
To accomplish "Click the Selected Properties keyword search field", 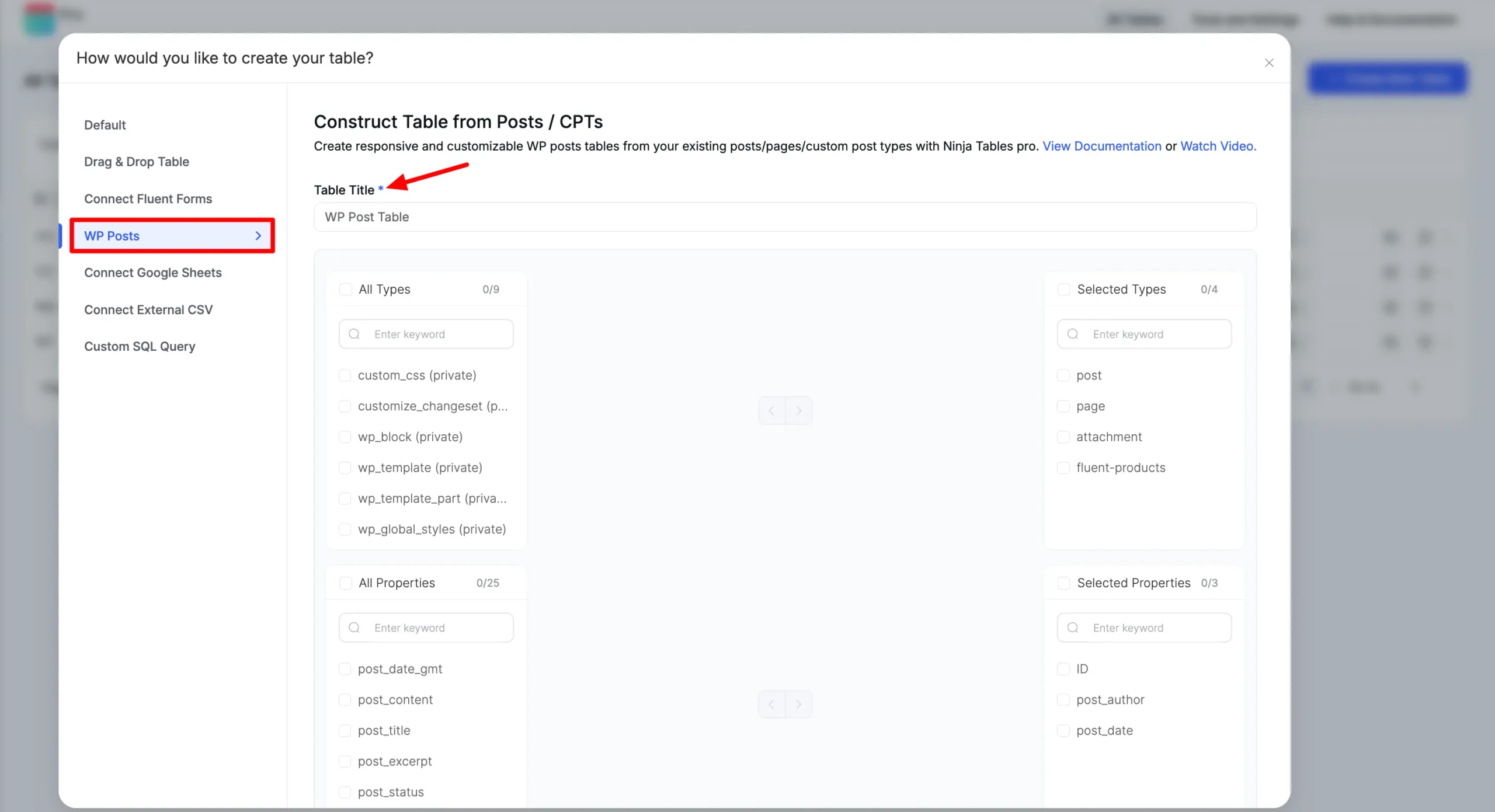I will tap(1145, 628).
